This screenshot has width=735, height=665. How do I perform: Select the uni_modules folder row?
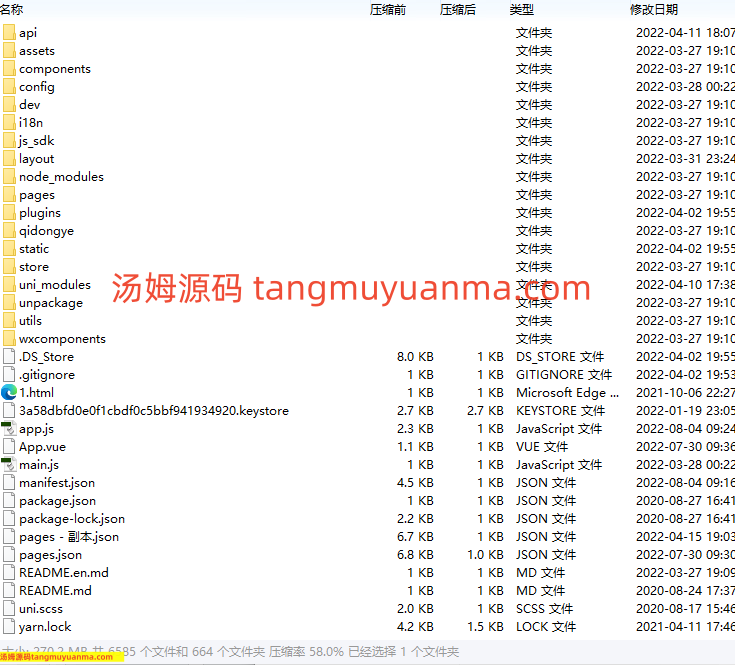[x=54, y=285]
